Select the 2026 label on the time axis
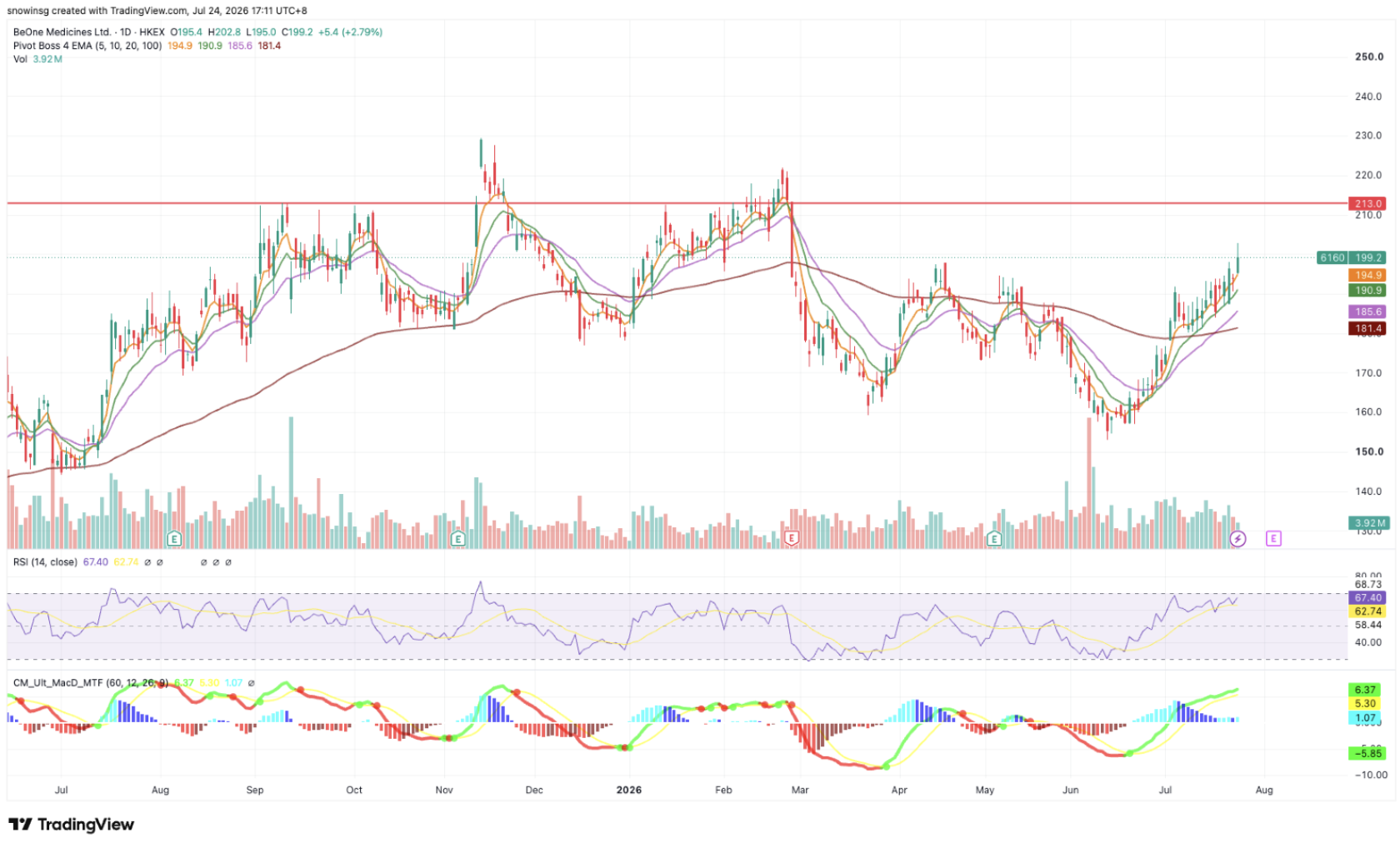The height and width of the screenshot is (843, 1400). tap(629, 790)
